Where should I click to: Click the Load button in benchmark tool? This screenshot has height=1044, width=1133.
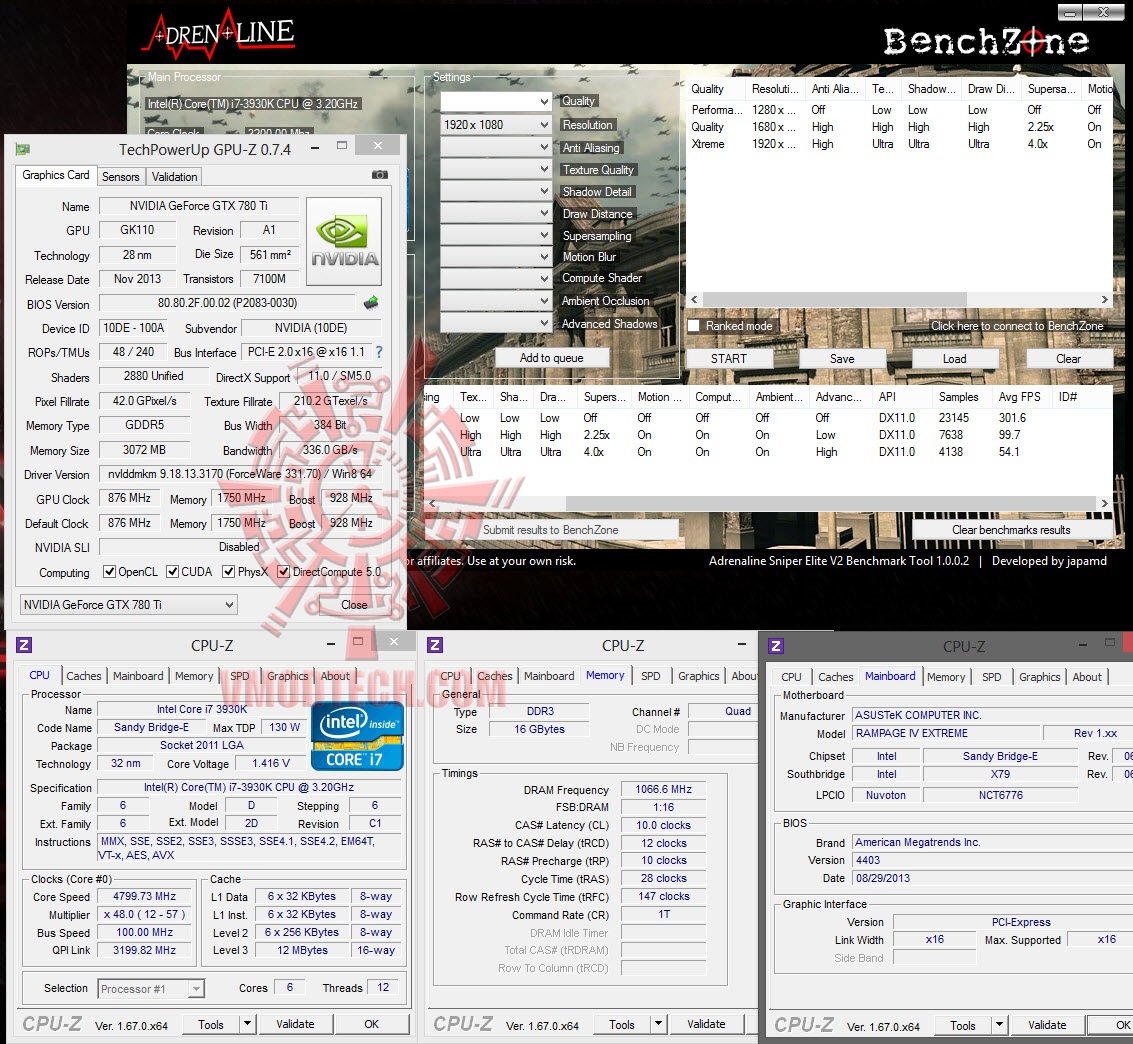coord(955,358)
